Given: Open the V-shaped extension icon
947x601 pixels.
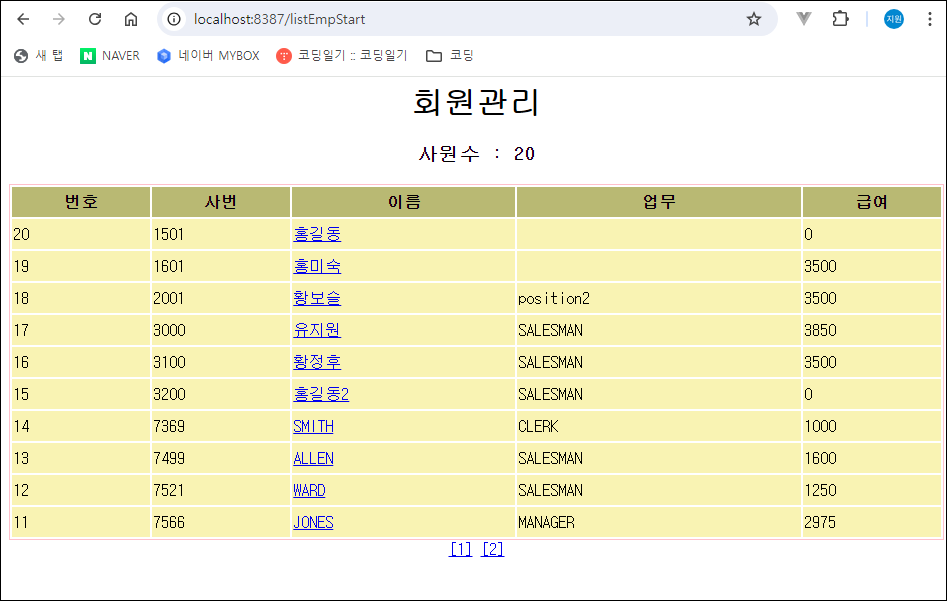Looking at the screenshot, I should [803, 19].
